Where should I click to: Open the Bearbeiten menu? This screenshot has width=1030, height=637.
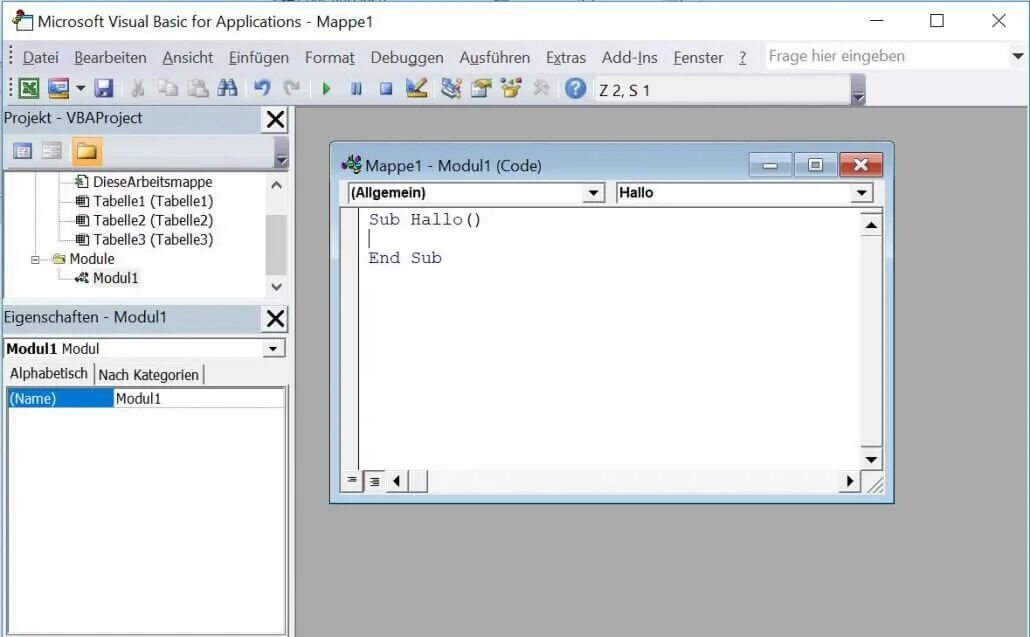click(110, 58)
